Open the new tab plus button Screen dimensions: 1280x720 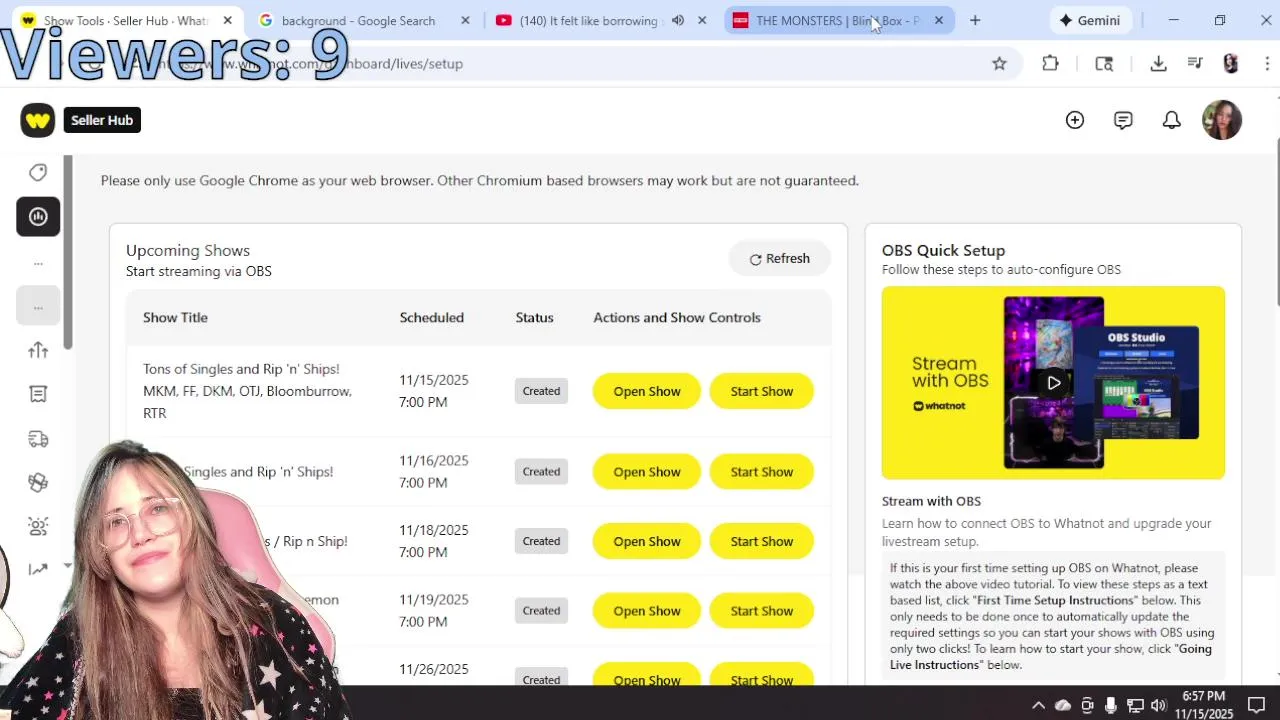tap(975, 20)
